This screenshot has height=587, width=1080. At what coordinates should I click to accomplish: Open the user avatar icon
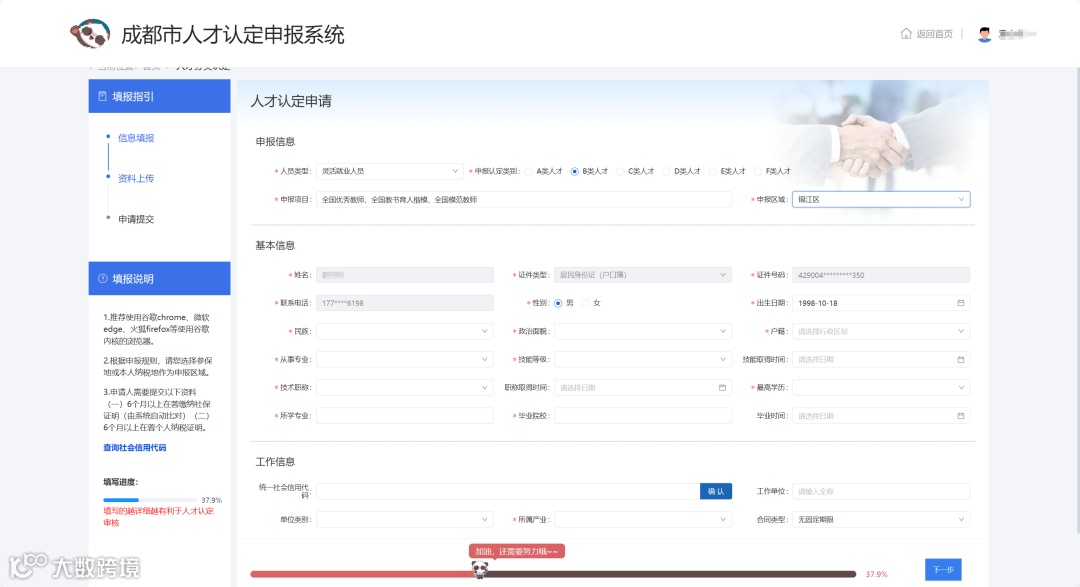(x=984, y=34)
